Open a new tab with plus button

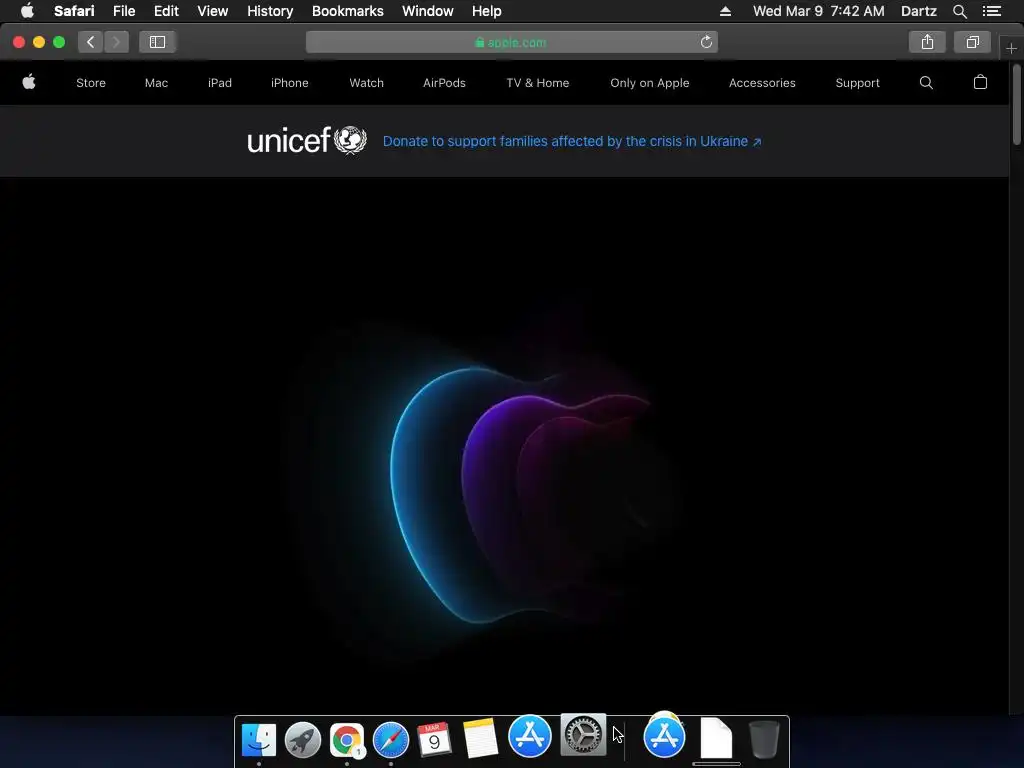pos(1012,48)
